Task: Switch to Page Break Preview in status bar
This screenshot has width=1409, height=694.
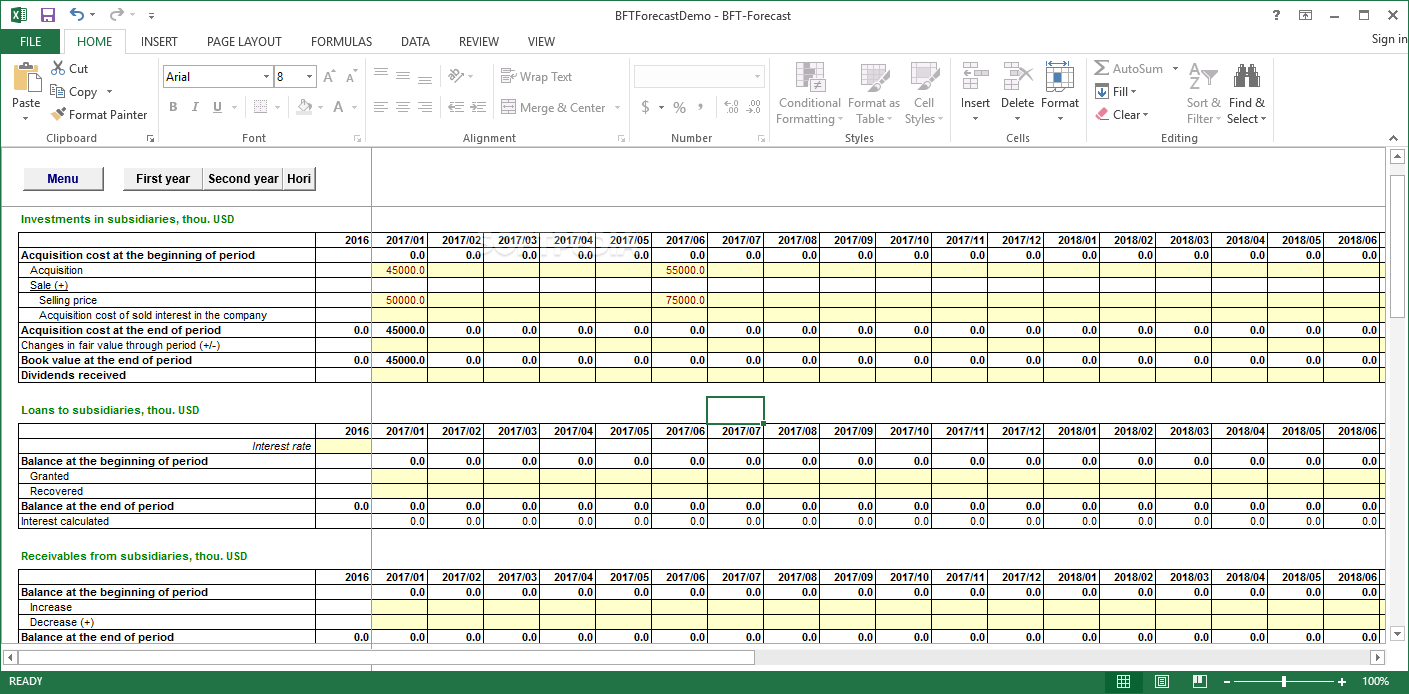Action: click(1200, 682)
